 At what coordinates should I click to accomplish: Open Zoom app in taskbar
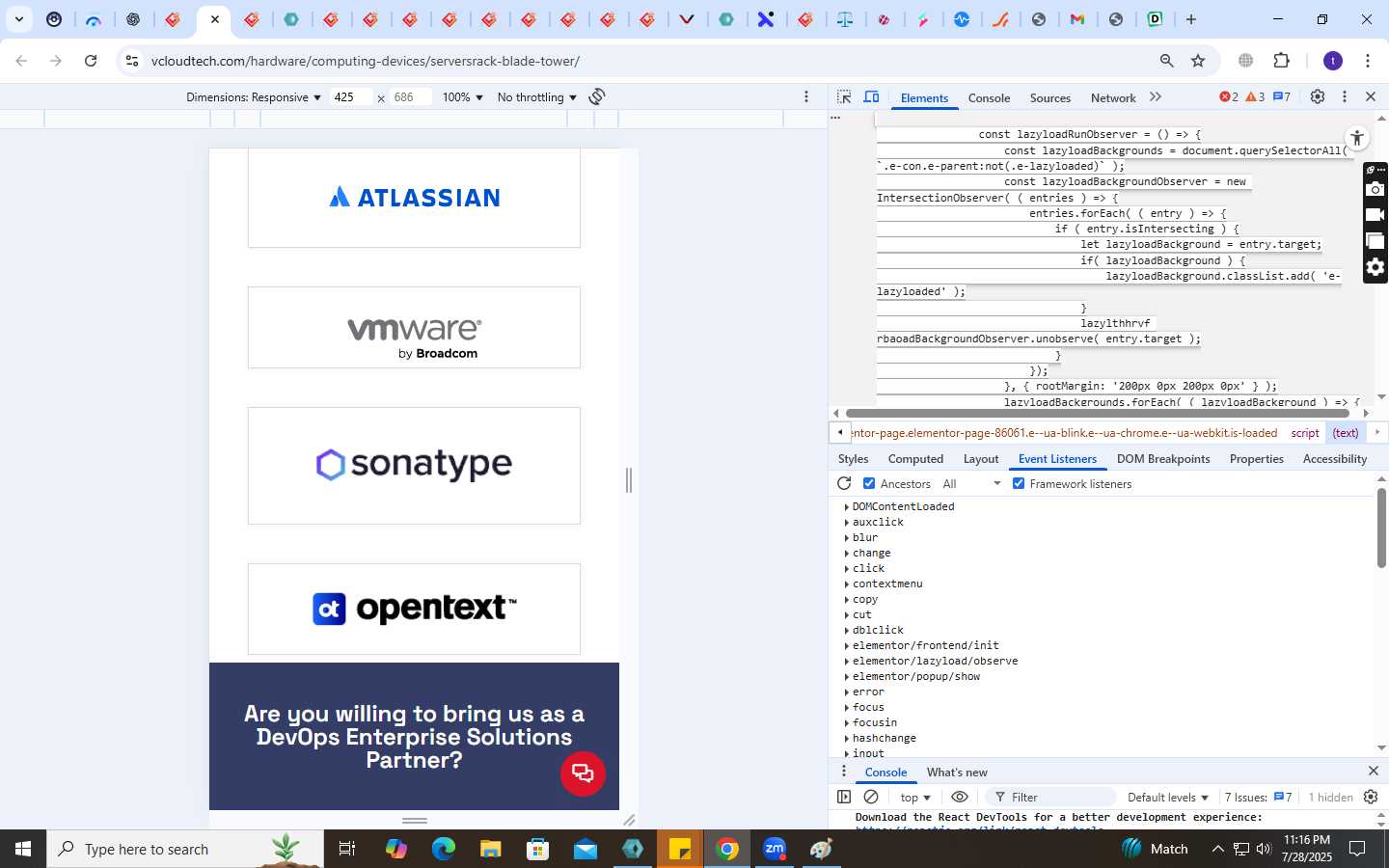(775, 849)
